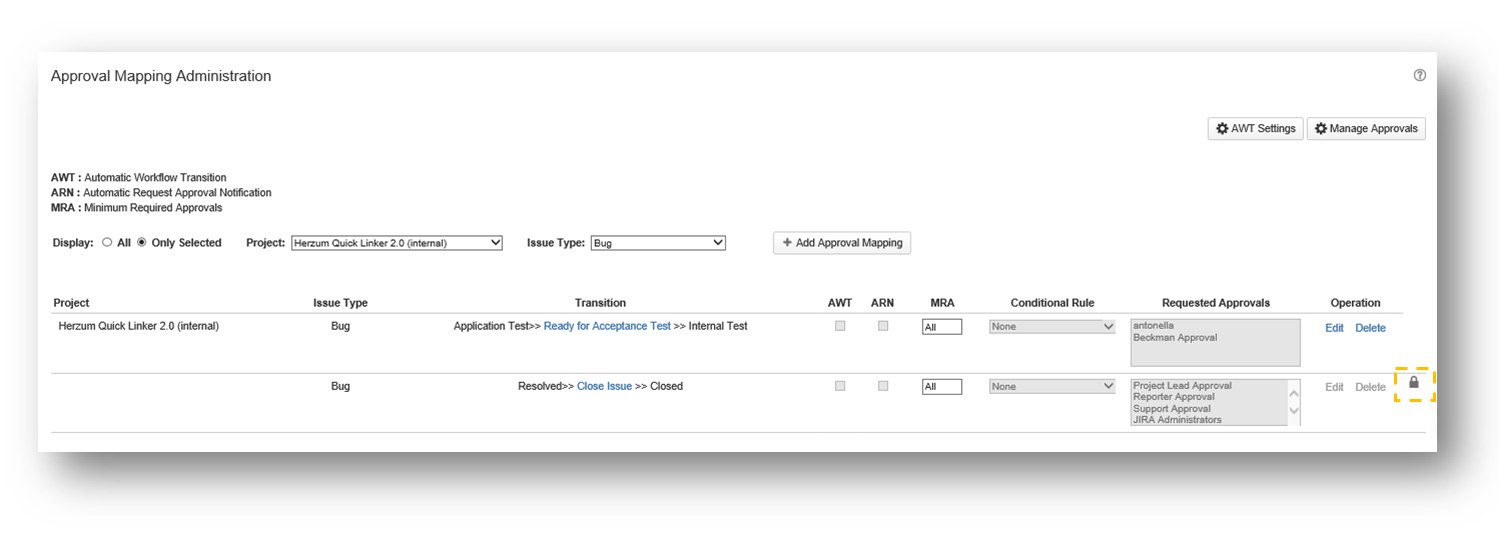
Task: Click the lock icon on Close Issue row
Action: pyautogui.click(x=1414, y=383)
